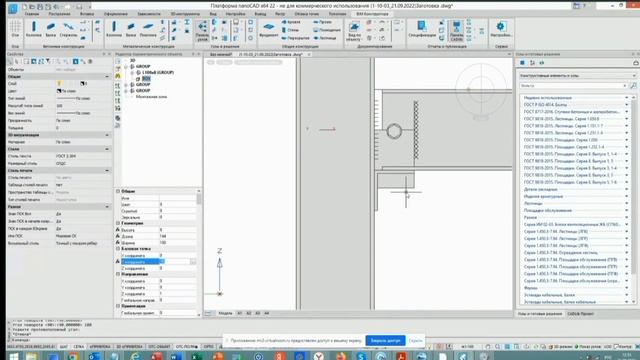Open Skype from the taskbar
Screen dimensions: 640x360
361,356
